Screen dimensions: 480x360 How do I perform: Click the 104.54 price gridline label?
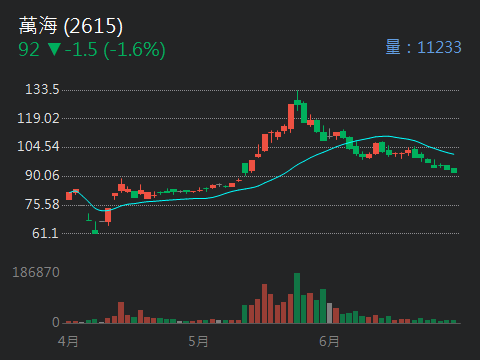(38, 146)
